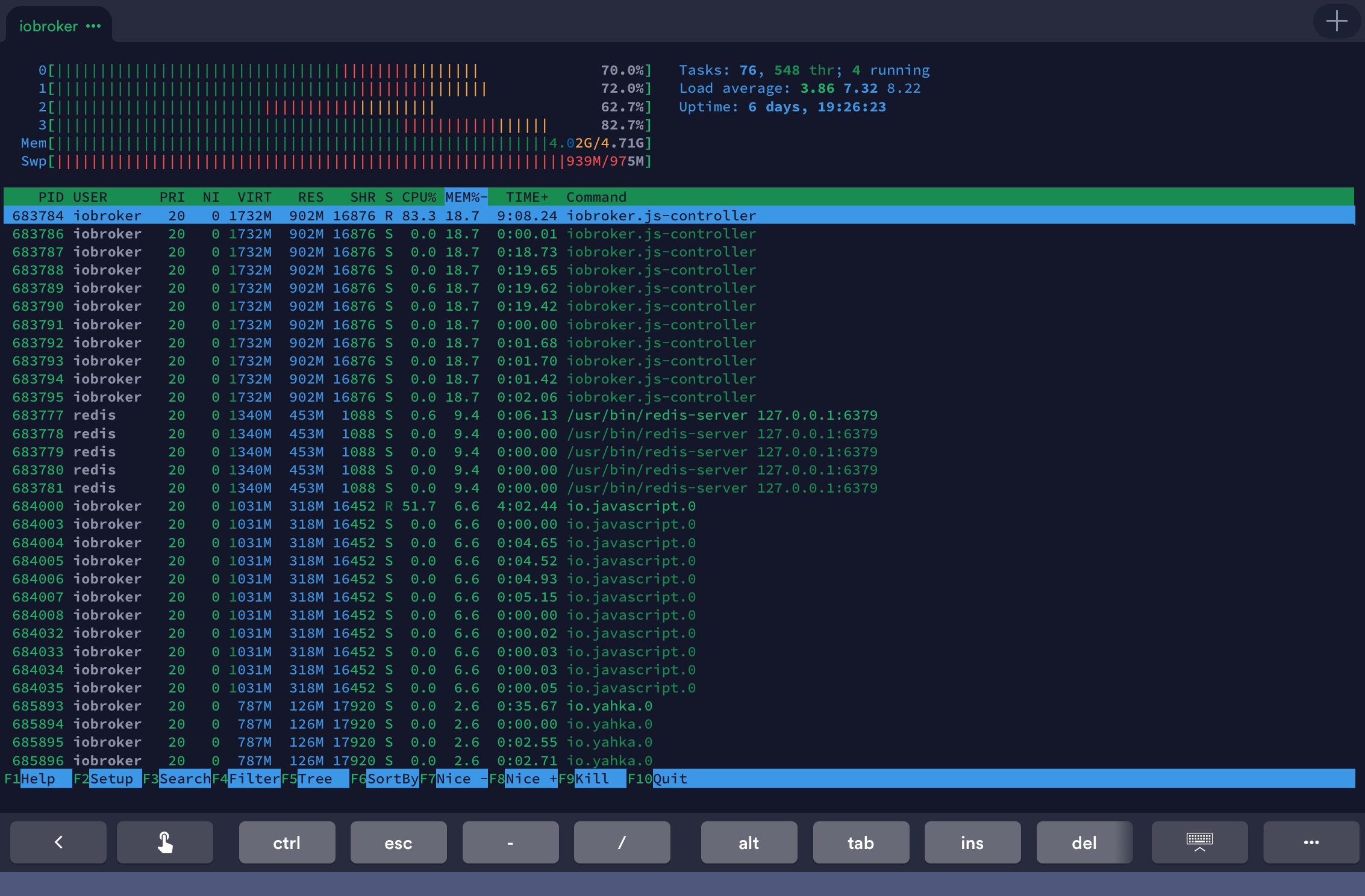Image resolution: width=1365 pixels, height=896 pixels.
Task: Toggle the alt modifier key
Action: pos(749,842)
